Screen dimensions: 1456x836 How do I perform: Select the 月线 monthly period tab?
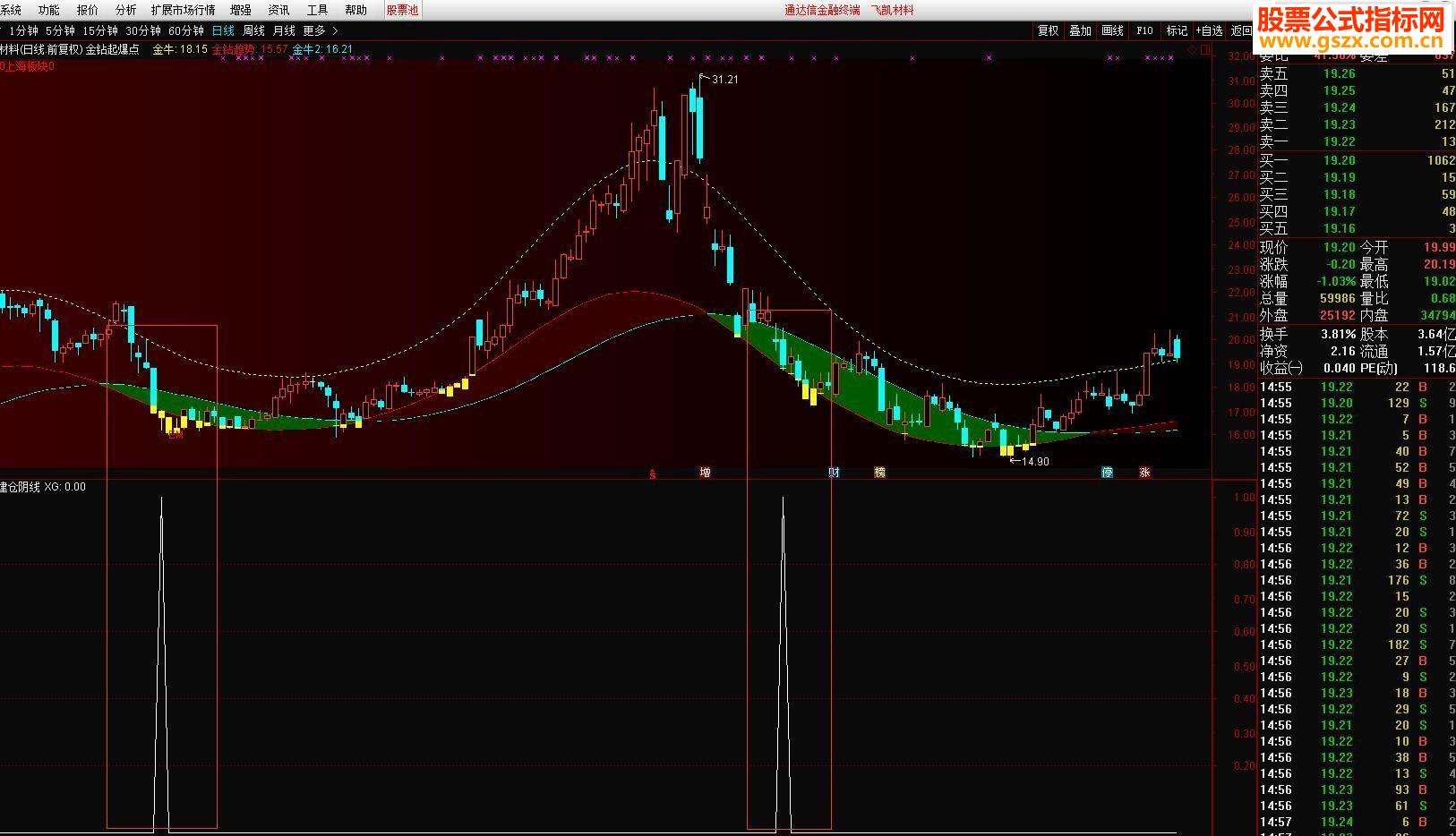[x=284, y=30]
